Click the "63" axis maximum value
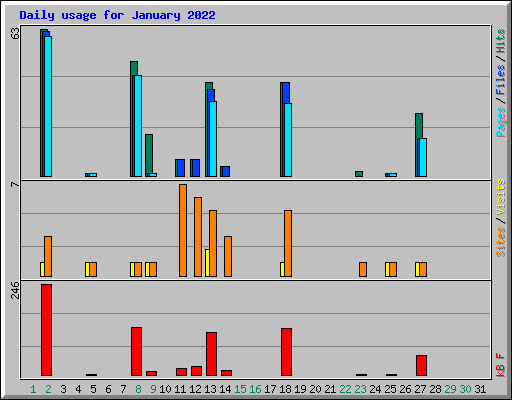 pyautogui.click(x=15, y=33)
